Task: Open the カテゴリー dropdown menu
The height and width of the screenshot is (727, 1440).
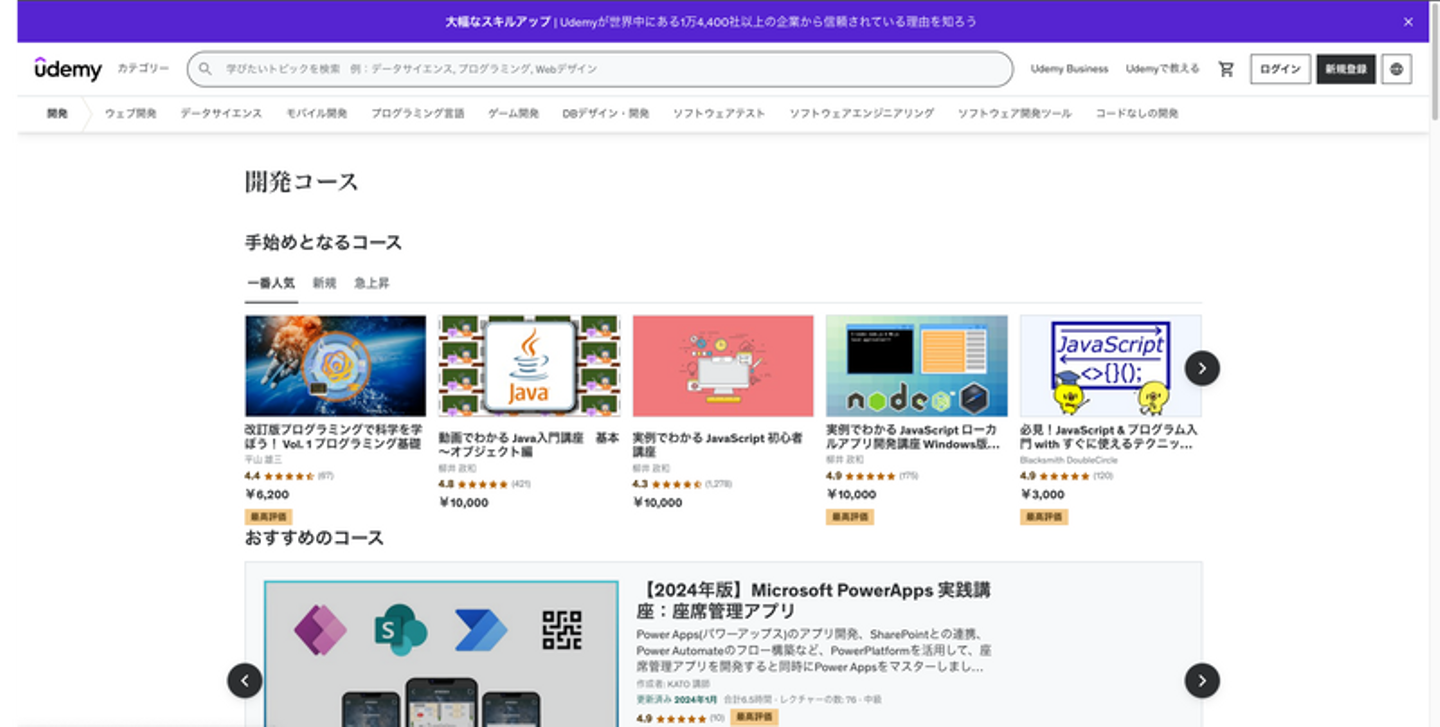Action: [143, 69]
